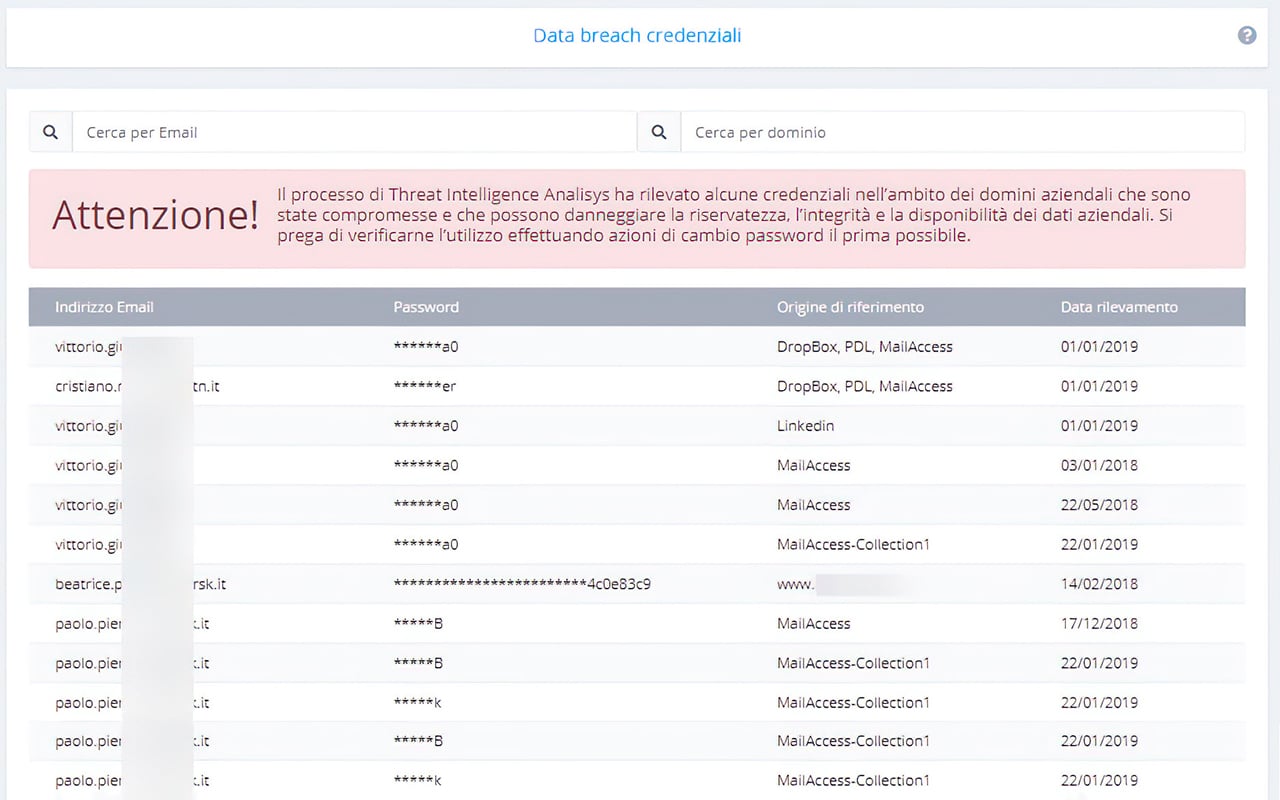The image size is (1280, 800).
Task: Select the beatrice email address cell
Action: coord(141,584)
